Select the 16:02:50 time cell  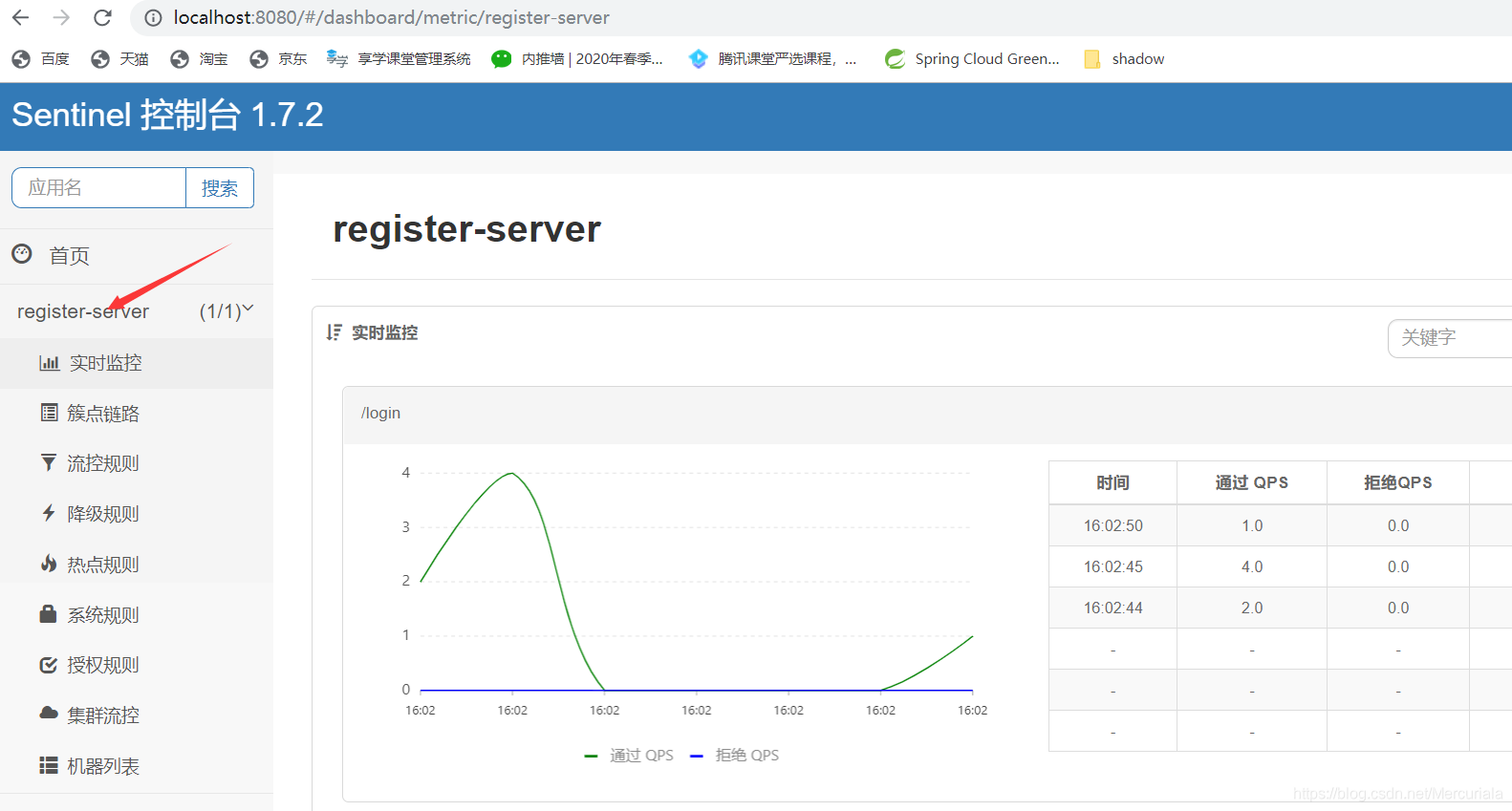(1112, 525)
